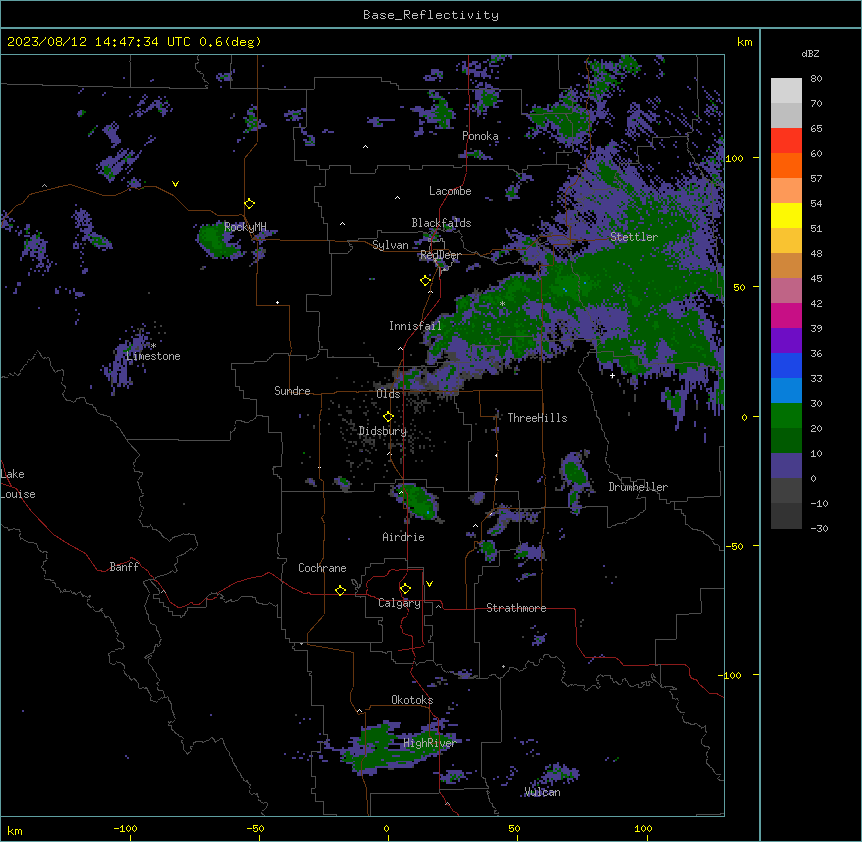This screenshot has width=862, height=842.
Task: Click the Innisfail label
Action: [415, 326]
